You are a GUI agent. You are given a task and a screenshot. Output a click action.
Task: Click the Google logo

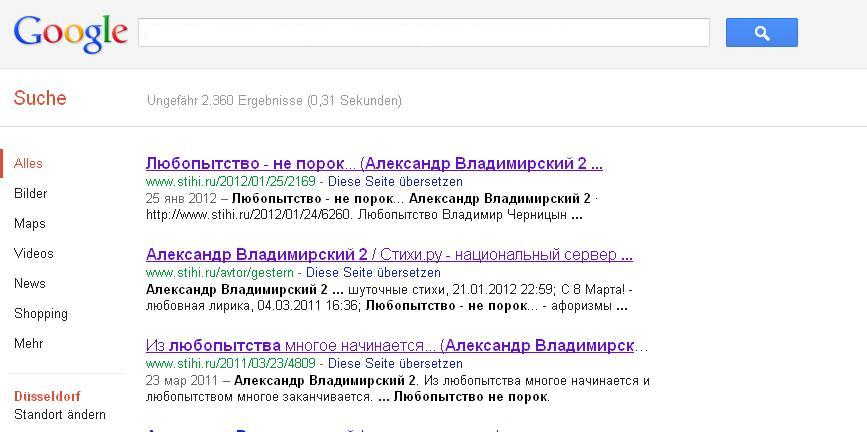click(70, 33)
